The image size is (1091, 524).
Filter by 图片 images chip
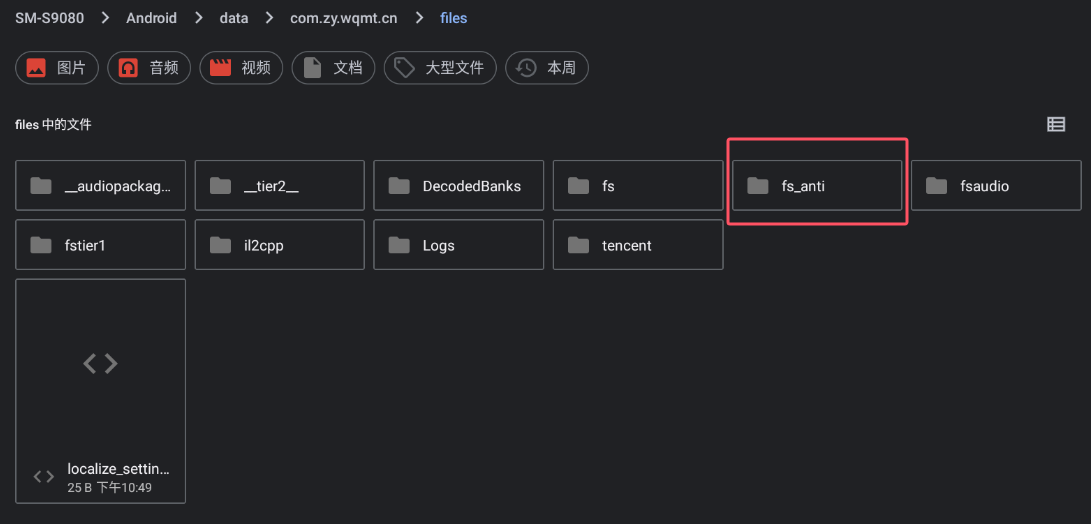[x=57, y=68]
